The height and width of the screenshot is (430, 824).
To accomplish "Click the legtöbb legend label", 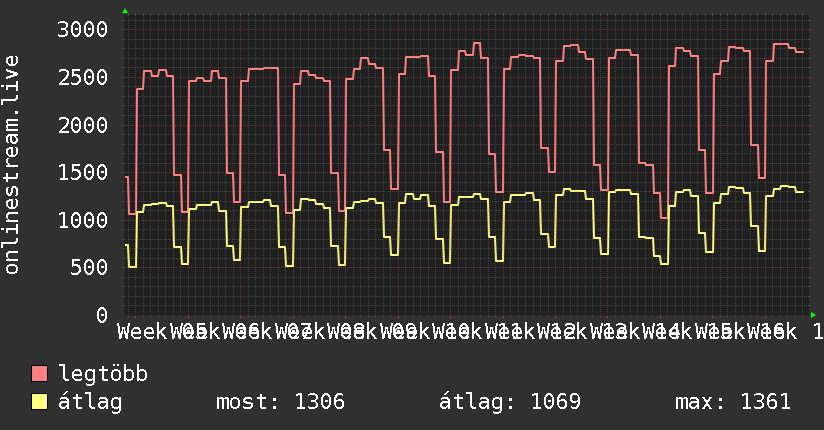I will click(103, 374).
